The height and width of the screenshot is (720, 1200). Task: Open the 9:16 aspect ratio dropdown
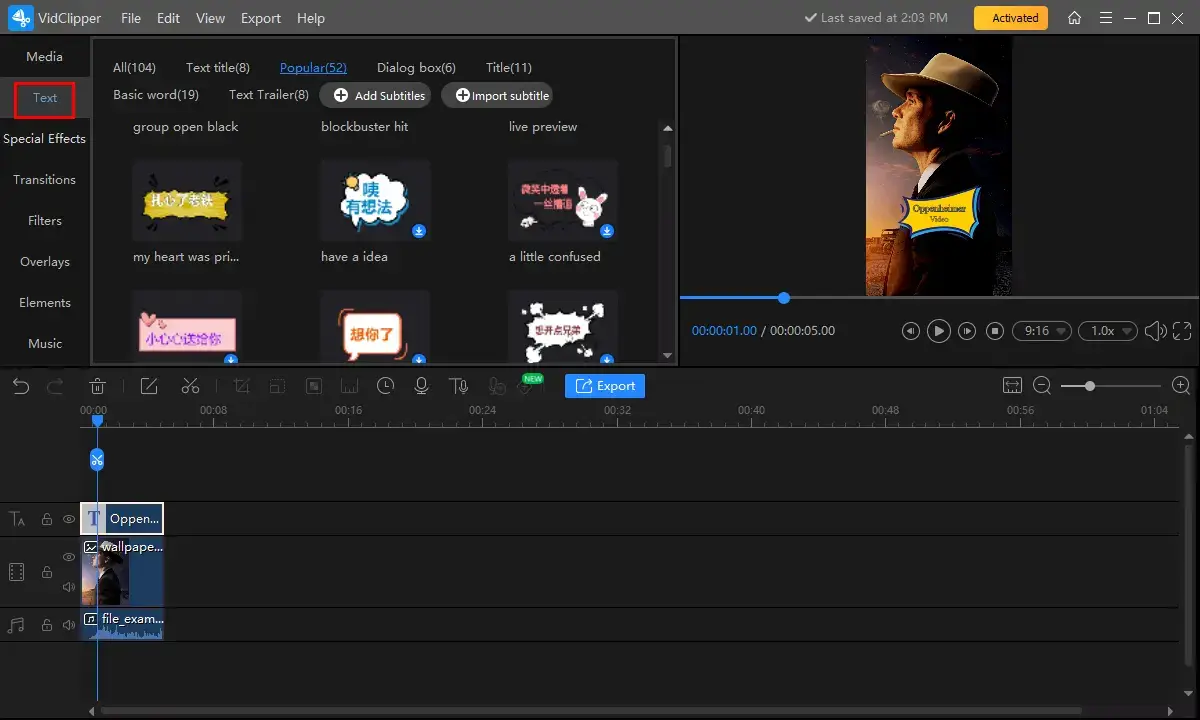pyautogui.click(x=1041, y=331)
